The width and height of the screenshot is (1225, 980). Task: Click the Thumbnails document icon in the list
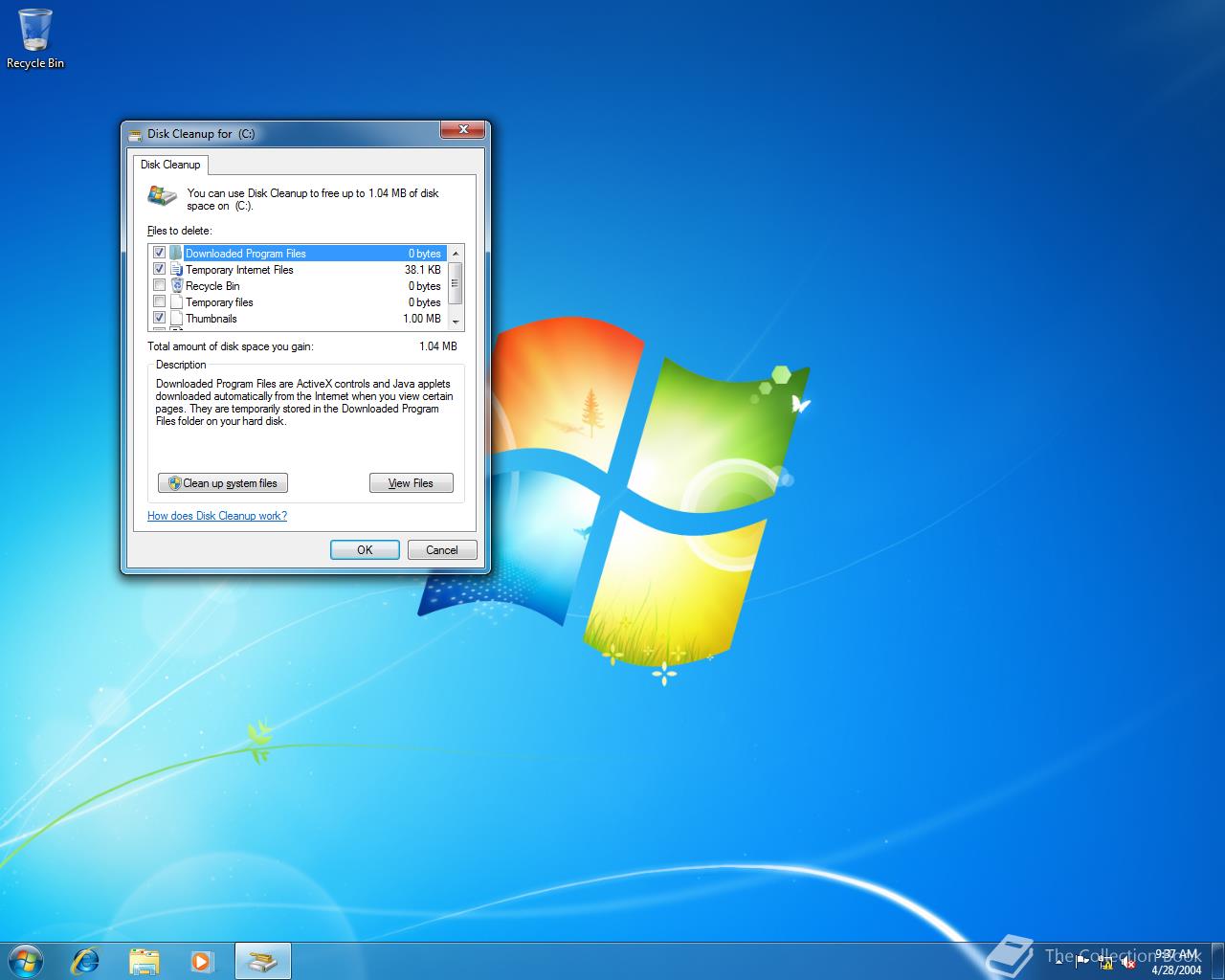[176, 319]
